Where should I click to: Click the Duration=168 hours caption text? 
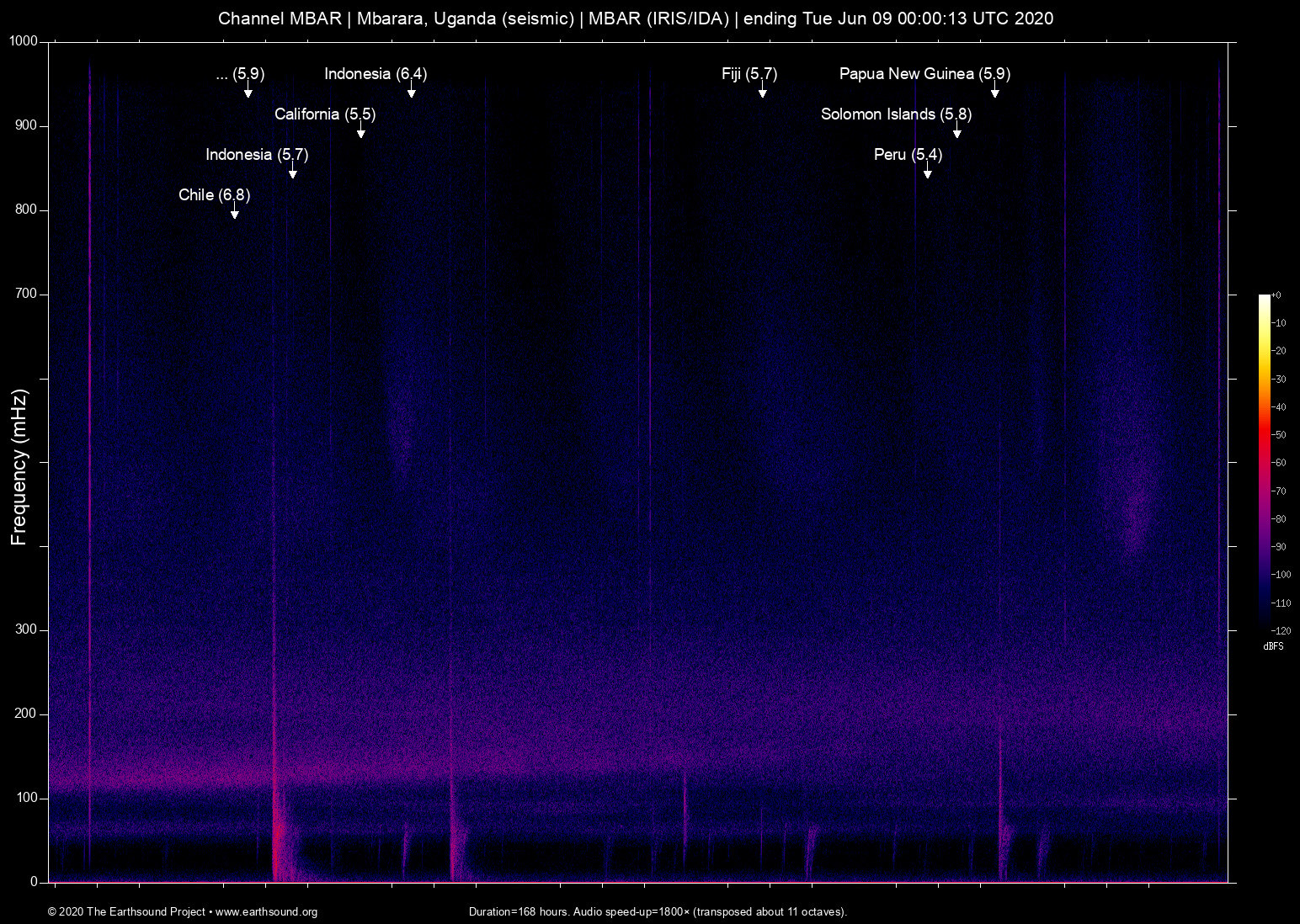658,912
